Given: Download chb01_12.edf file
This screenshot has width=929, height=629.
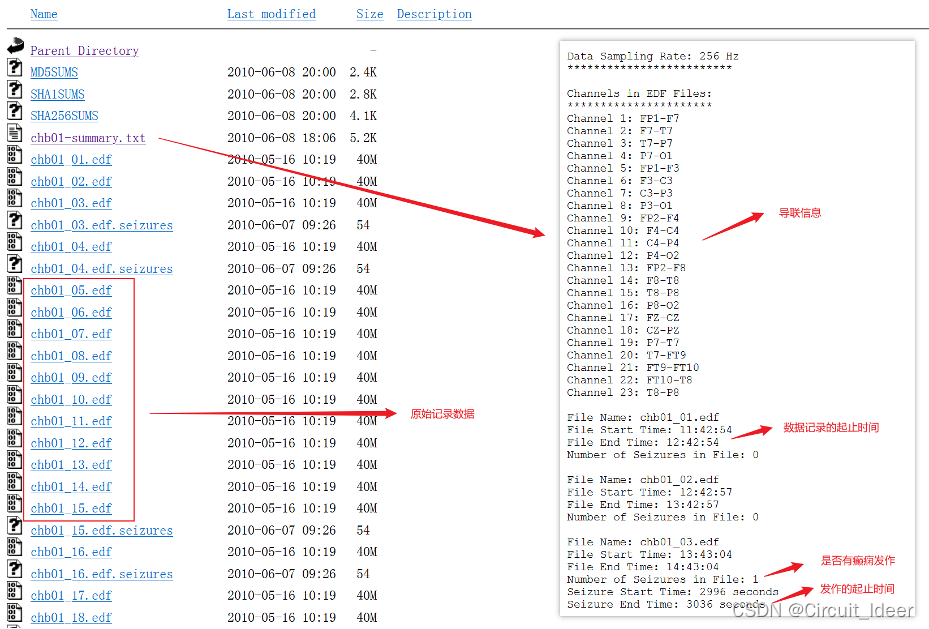Looking at the screenshot, I should pos(71,443).
